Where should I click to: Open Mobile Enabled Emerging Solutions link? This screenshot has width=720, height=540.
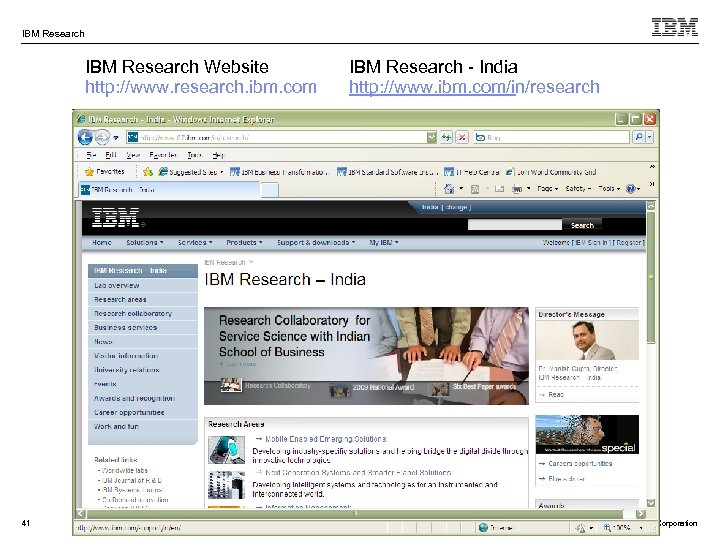[326, 439]
